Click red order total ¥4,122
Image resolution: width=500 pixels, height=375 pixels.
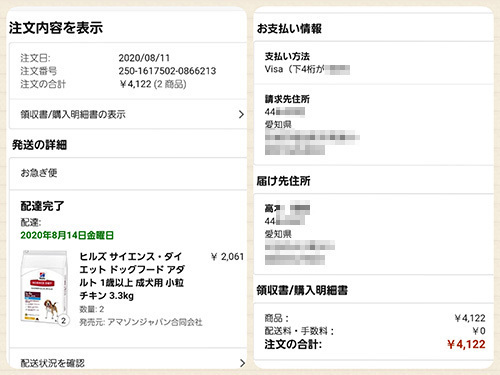coord(466,344)
